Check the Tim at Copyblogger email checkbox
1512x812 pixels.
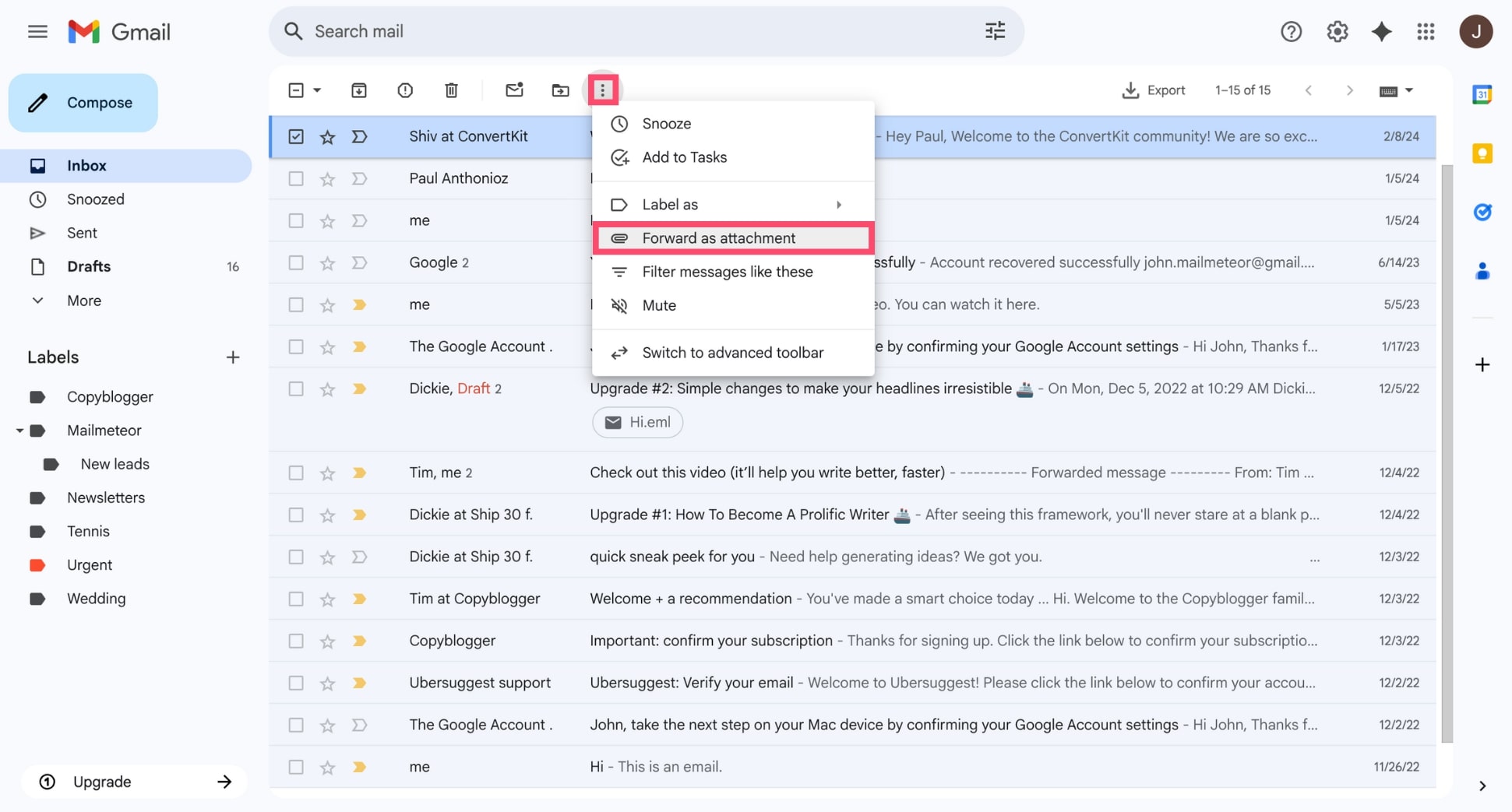(x=296, y=599)
